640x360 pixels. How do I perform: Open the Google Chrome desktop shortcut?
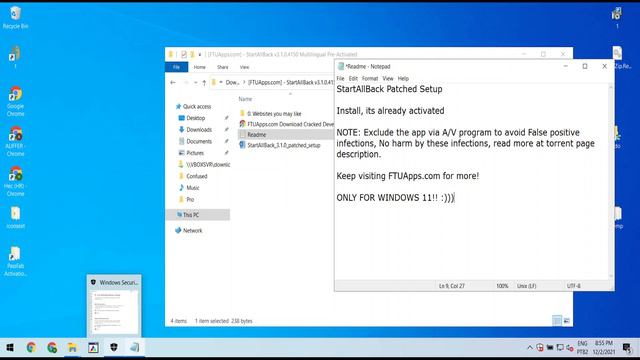[16, 102]
